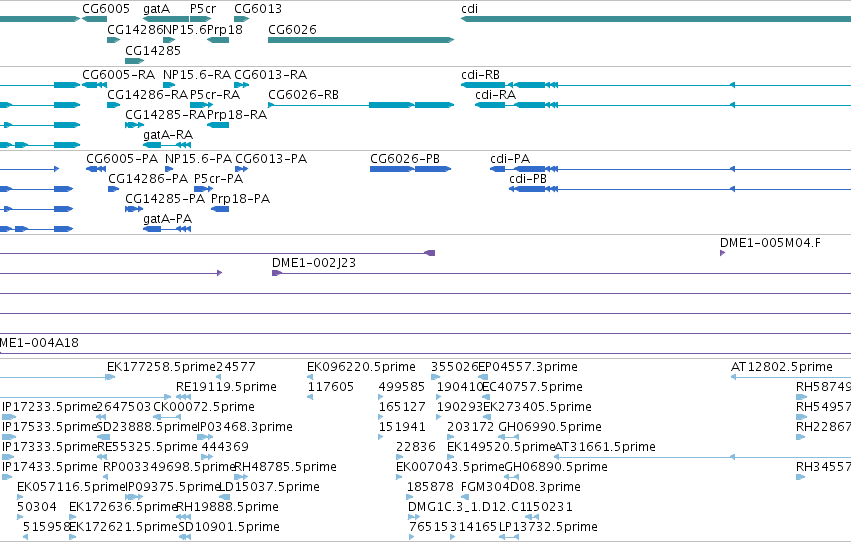
Task: Click the AT12802.5prime EST label
Action: point(782,367)
